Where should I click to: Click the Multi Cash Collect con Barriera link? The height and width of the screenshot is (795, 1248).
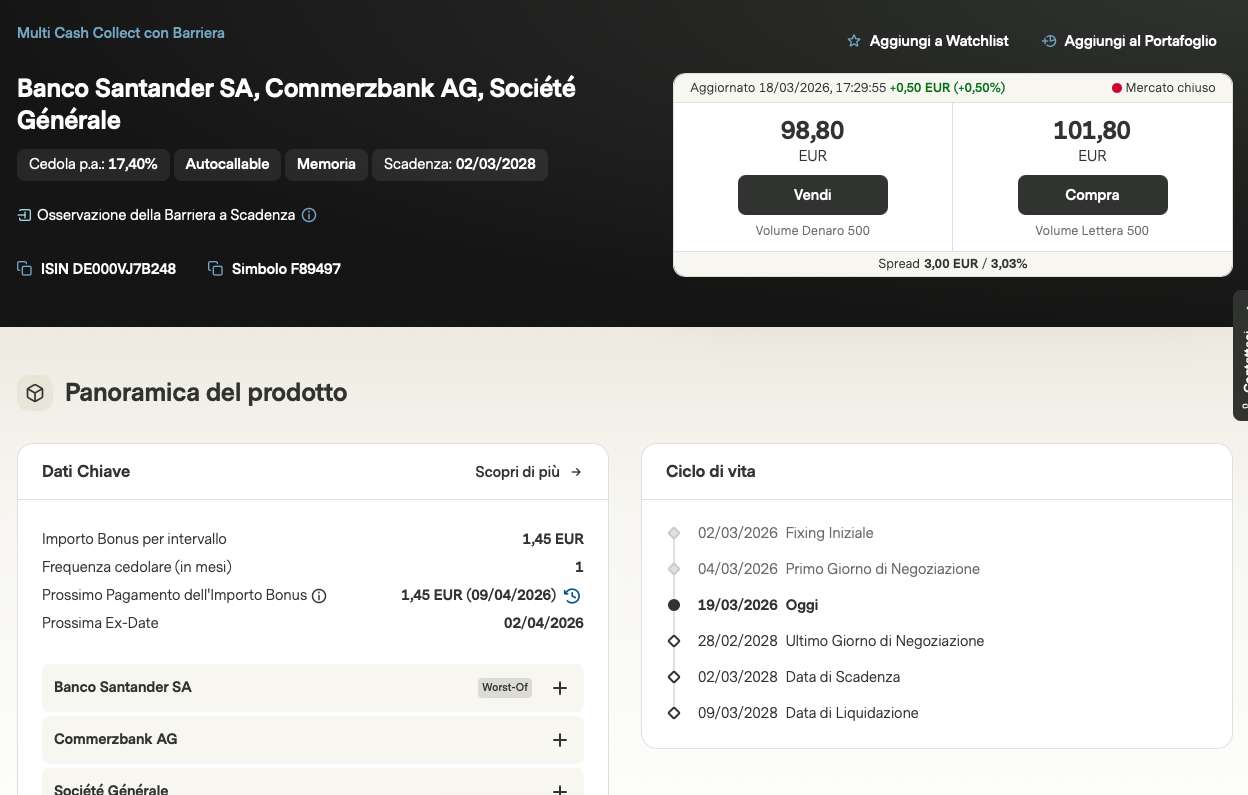[121, 33]
